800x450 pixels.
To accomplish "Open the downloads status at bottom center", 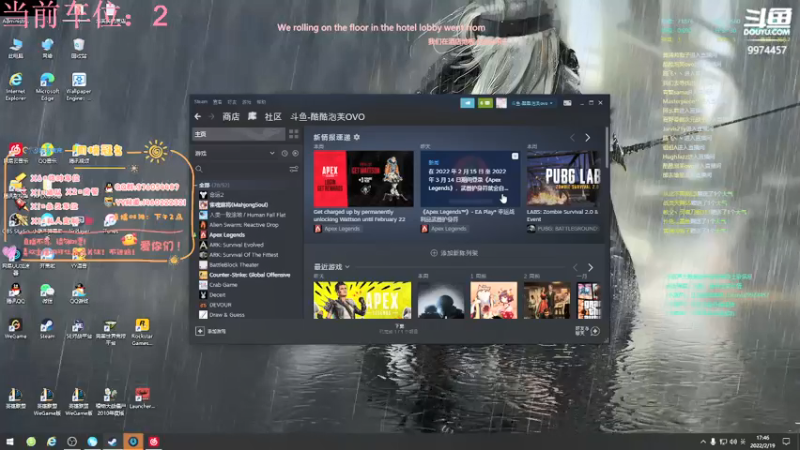I will 399,329.
